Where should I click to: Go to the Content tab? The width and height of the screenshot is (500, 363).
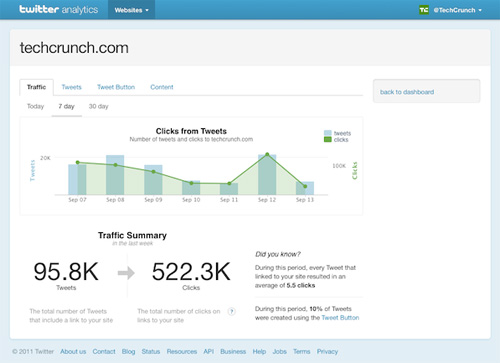162,87
